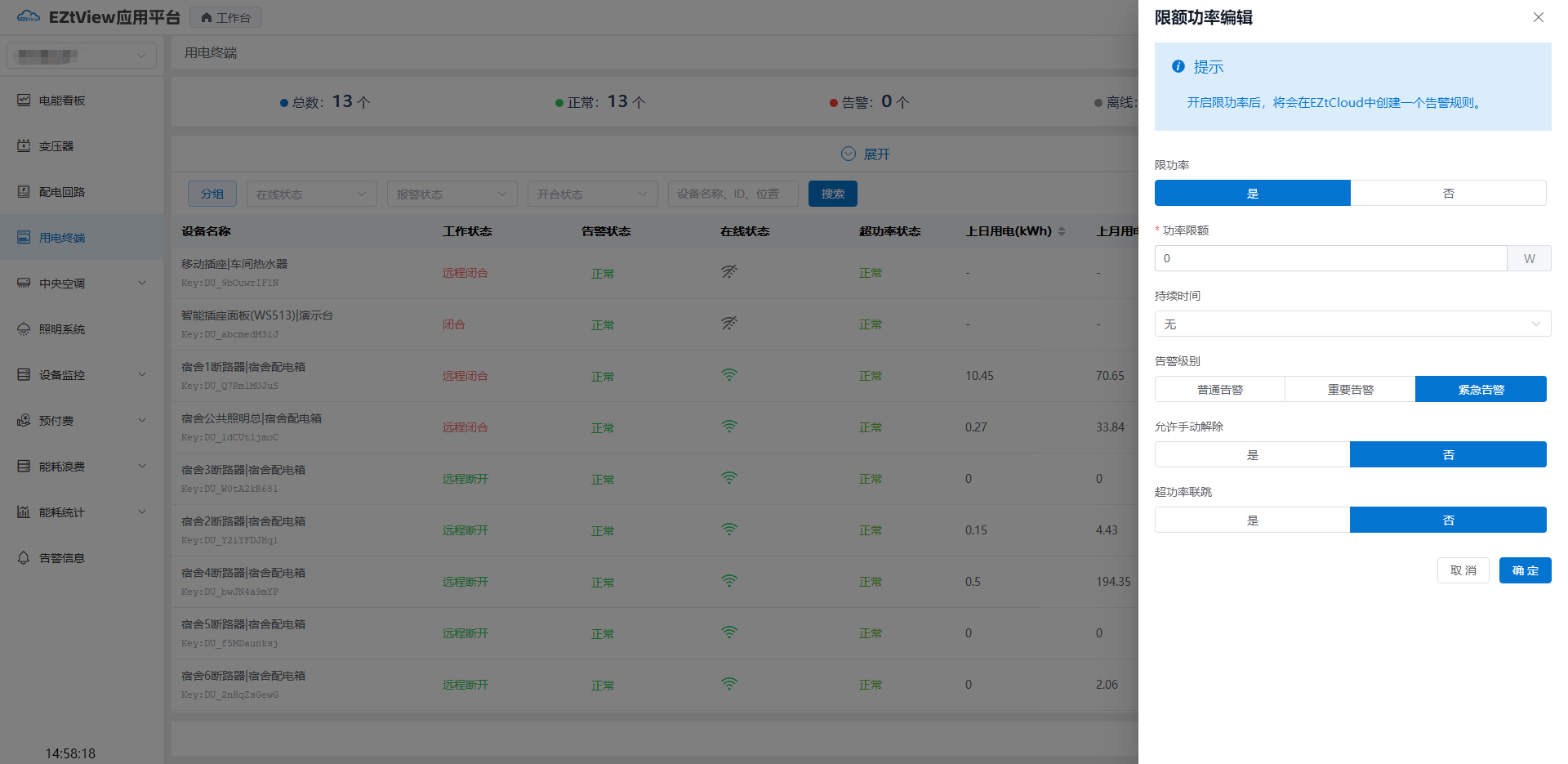Click the 功率限额 input field
The image size is (1568, 764).
click(x=1330, y=258)
